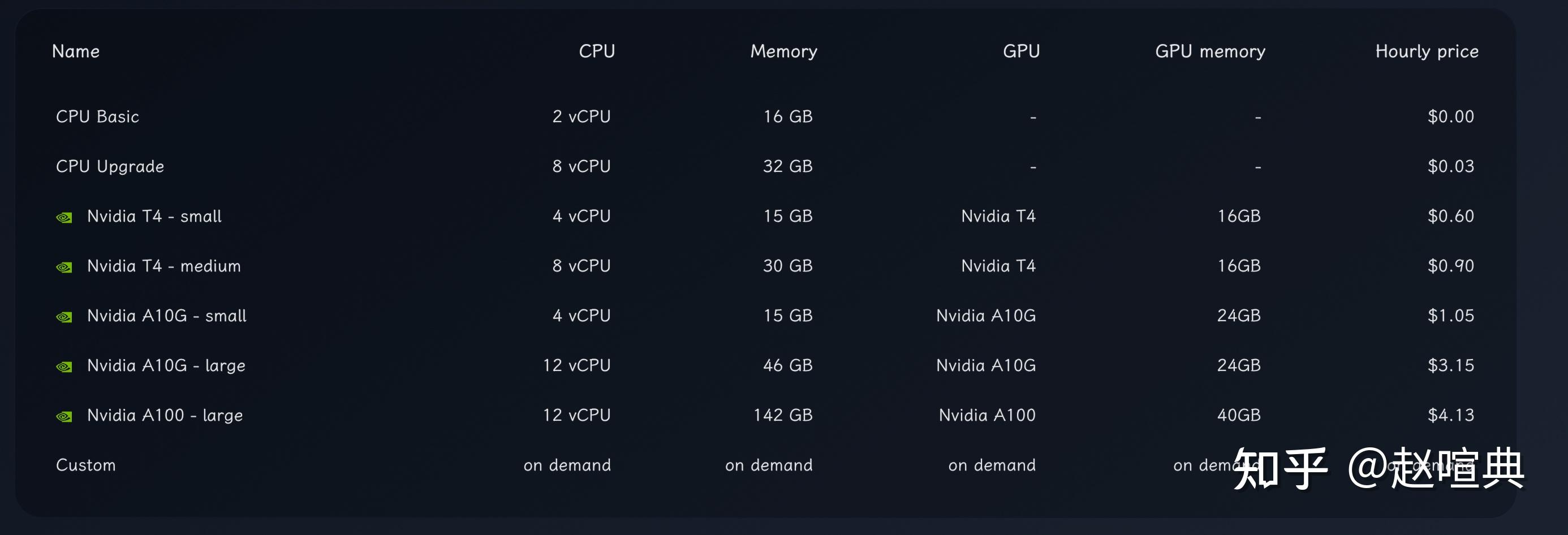Click the CPU column header

(x=597, y=51)
